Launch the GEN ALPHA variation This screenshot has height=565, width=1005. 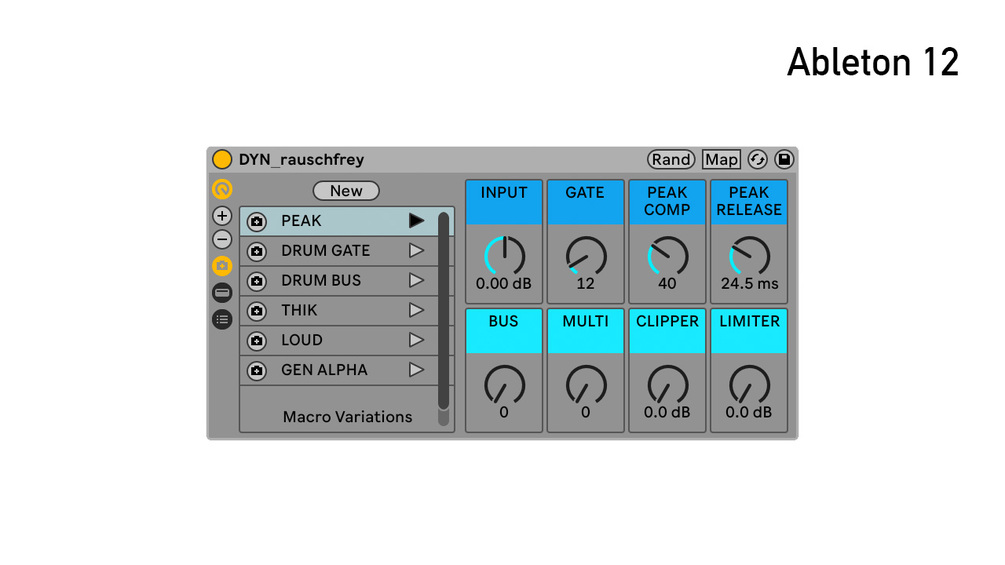pos(417,370)
